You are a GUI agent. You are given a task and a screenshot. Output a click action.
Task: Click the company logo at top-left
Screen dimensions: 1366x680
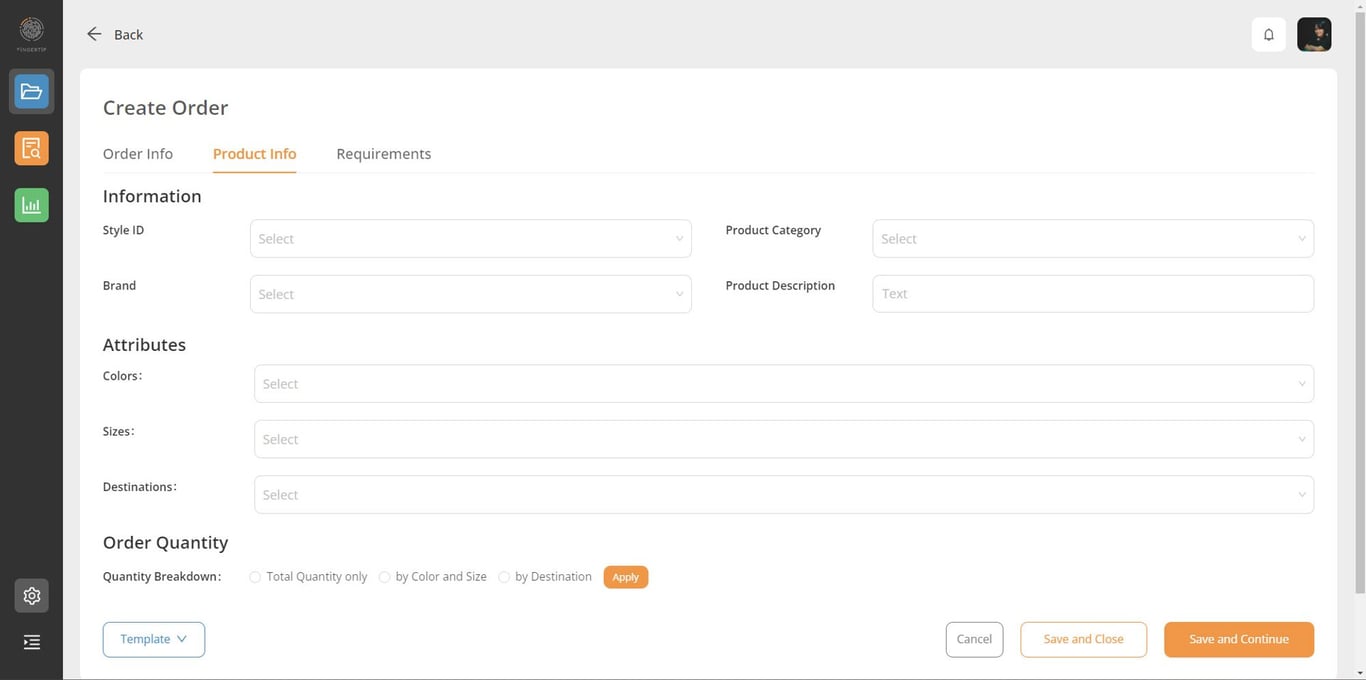click(31, 31)
